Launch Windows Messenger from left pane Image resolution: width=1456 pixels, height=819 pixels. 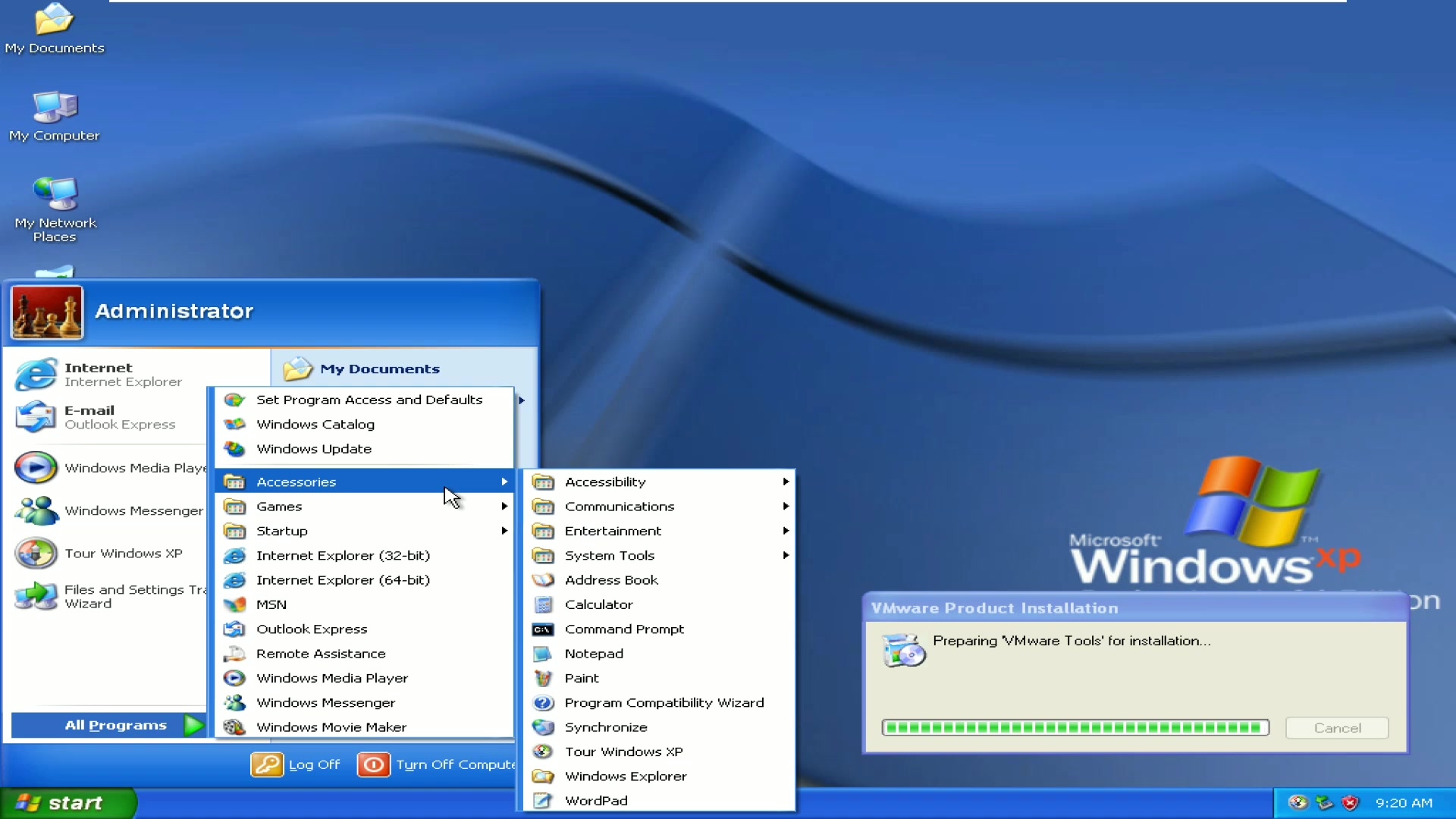pyautogui.click(x=109, y=510)
